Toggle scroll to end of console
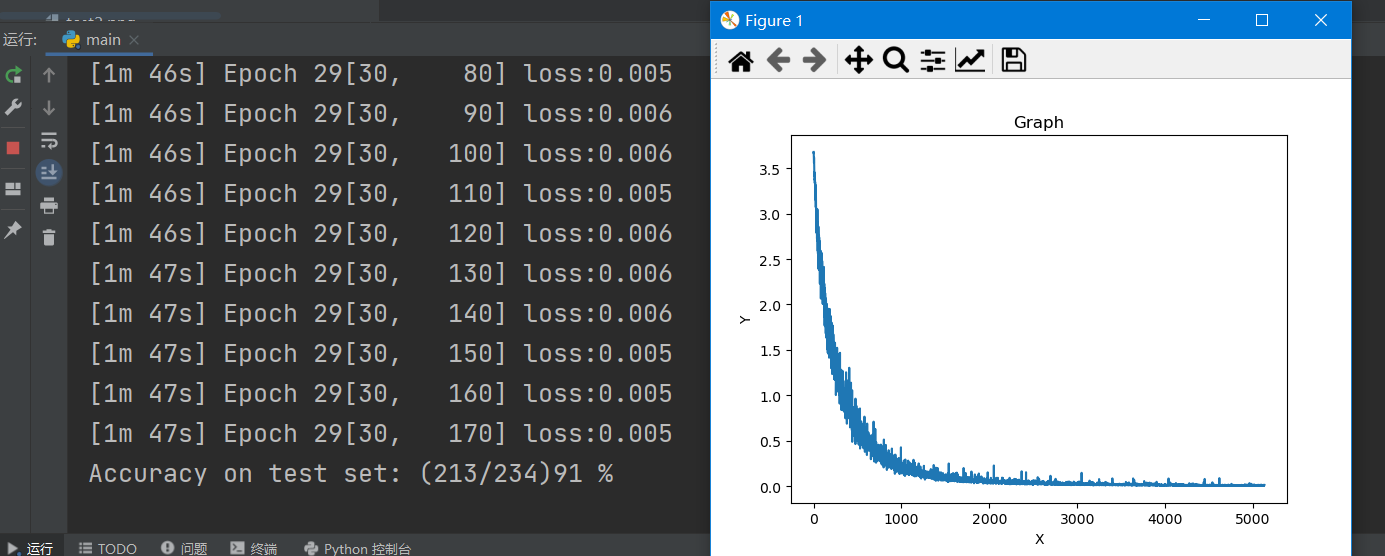 (49, 172)
